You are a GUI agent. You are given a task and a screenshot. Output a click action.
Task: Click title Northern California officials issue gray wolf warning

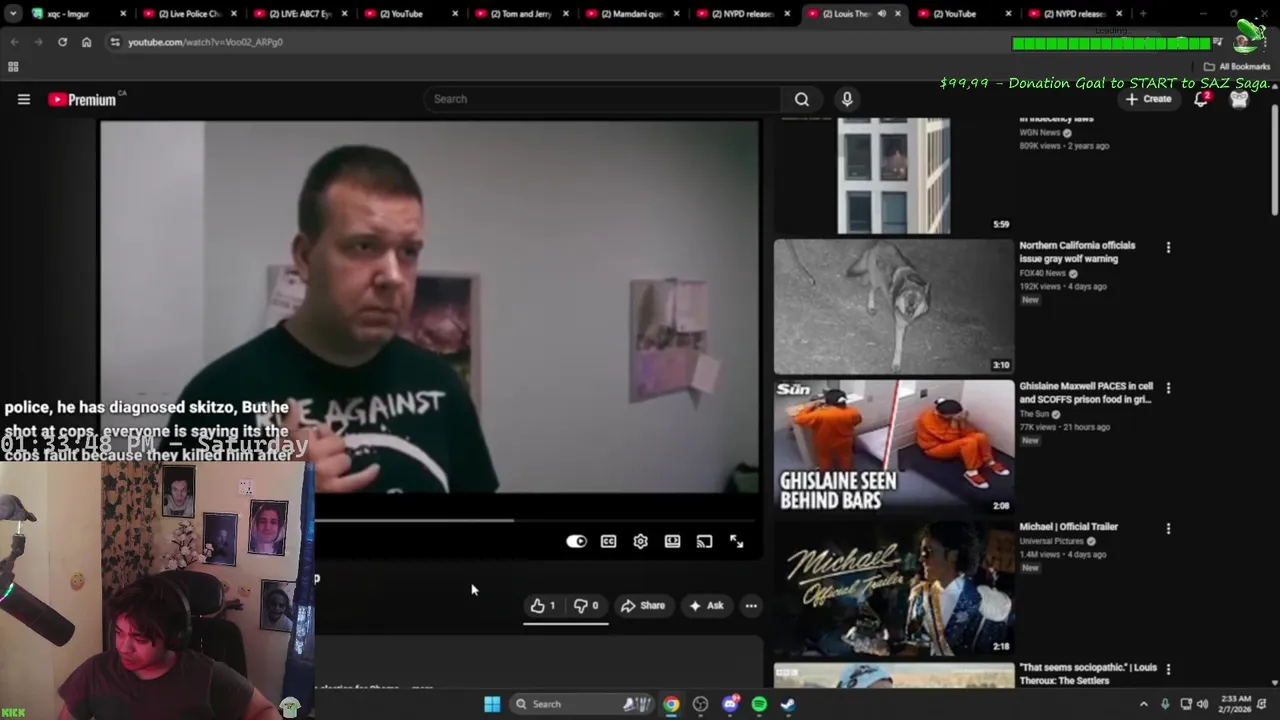point(1077,252)
